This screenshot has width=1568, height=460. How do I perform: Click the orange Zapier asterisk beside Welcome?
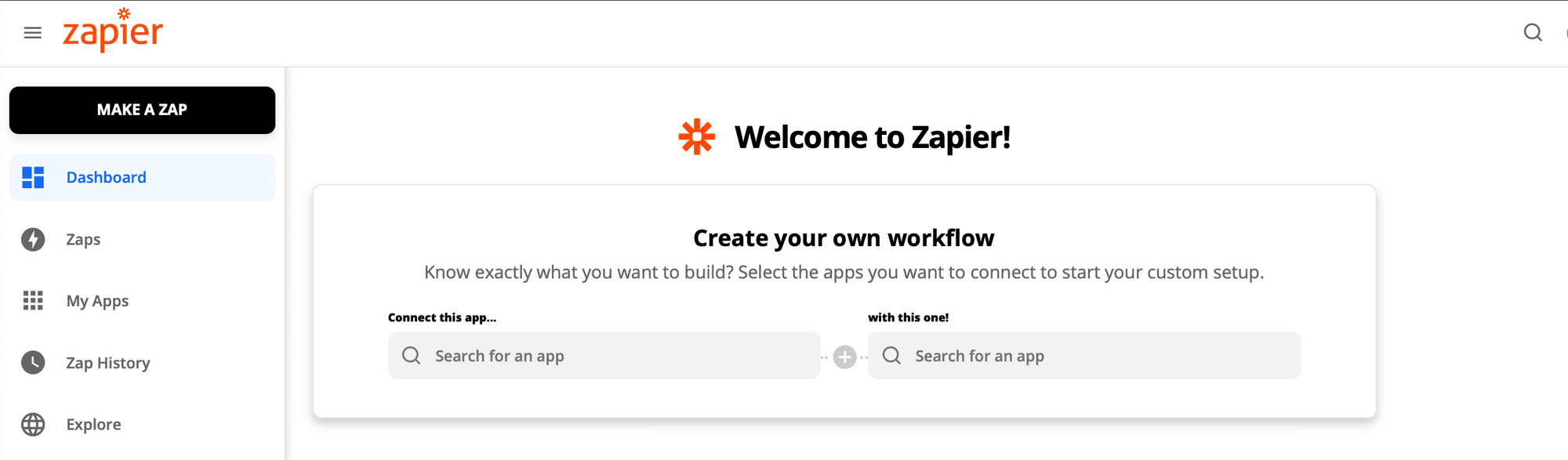pos(696,137)
